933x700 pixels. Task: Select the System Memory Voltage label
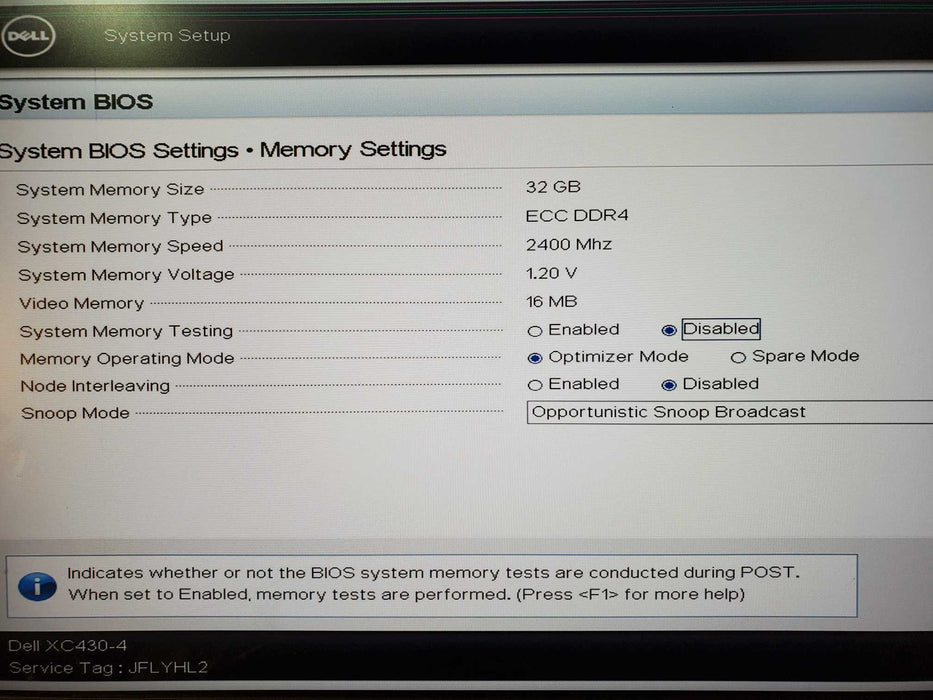tap(126, 275)
